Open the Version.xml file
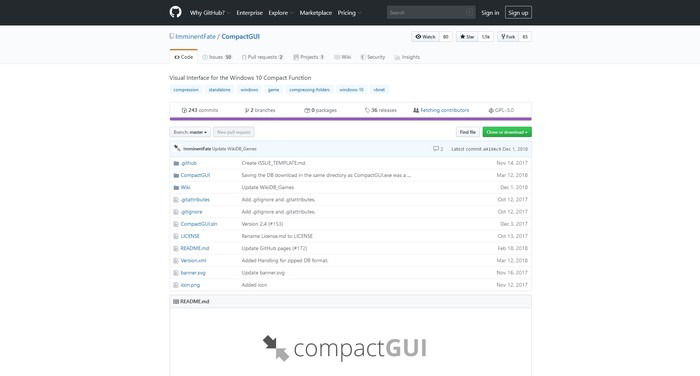The width and height of the screenshot is (700, 376). [193, 260]
